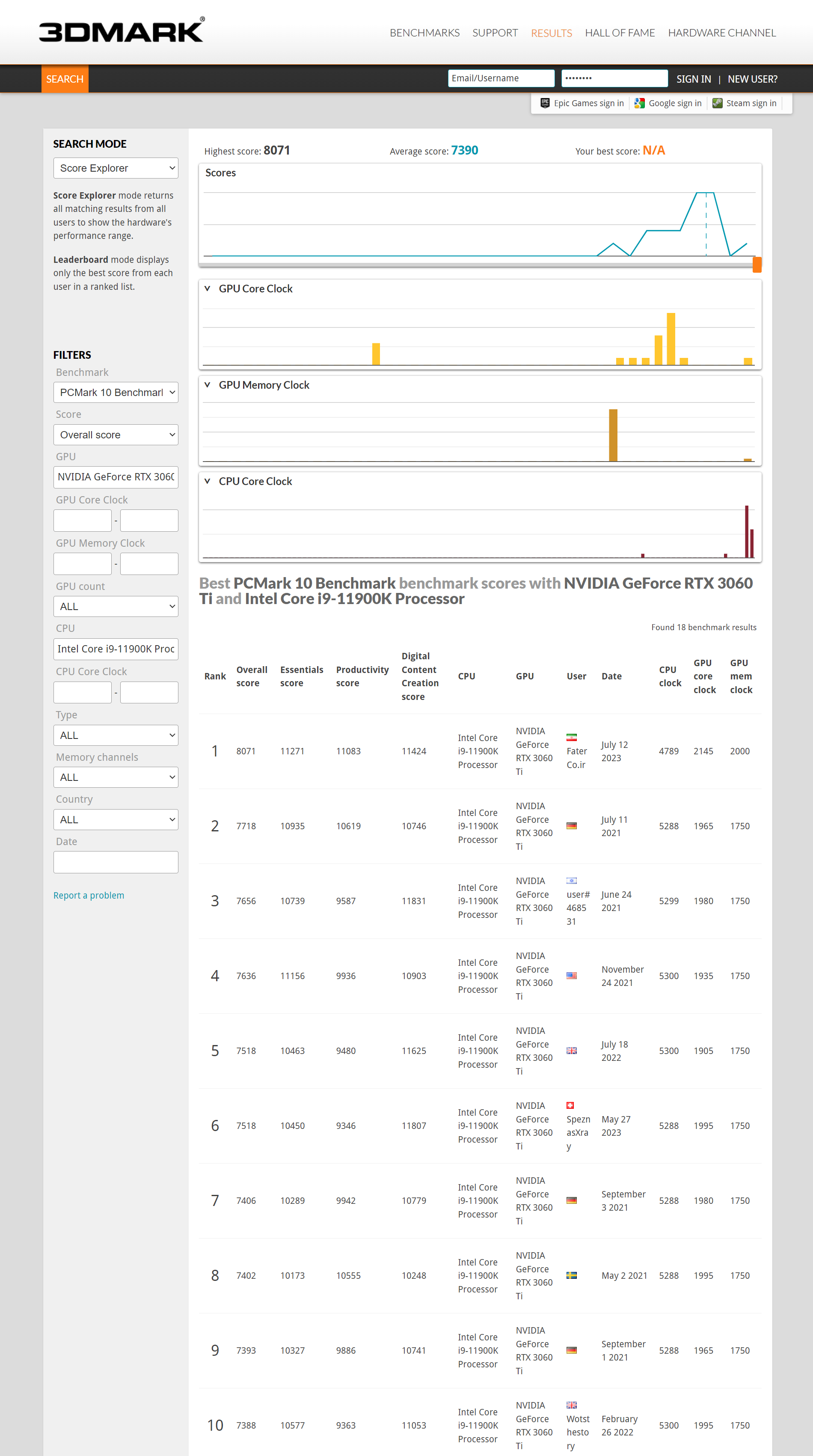Image resolution: width=813 pixels, height=1456 pixels.
Task: Click the US flag in rank 4 row
Action: click(572, 976)
